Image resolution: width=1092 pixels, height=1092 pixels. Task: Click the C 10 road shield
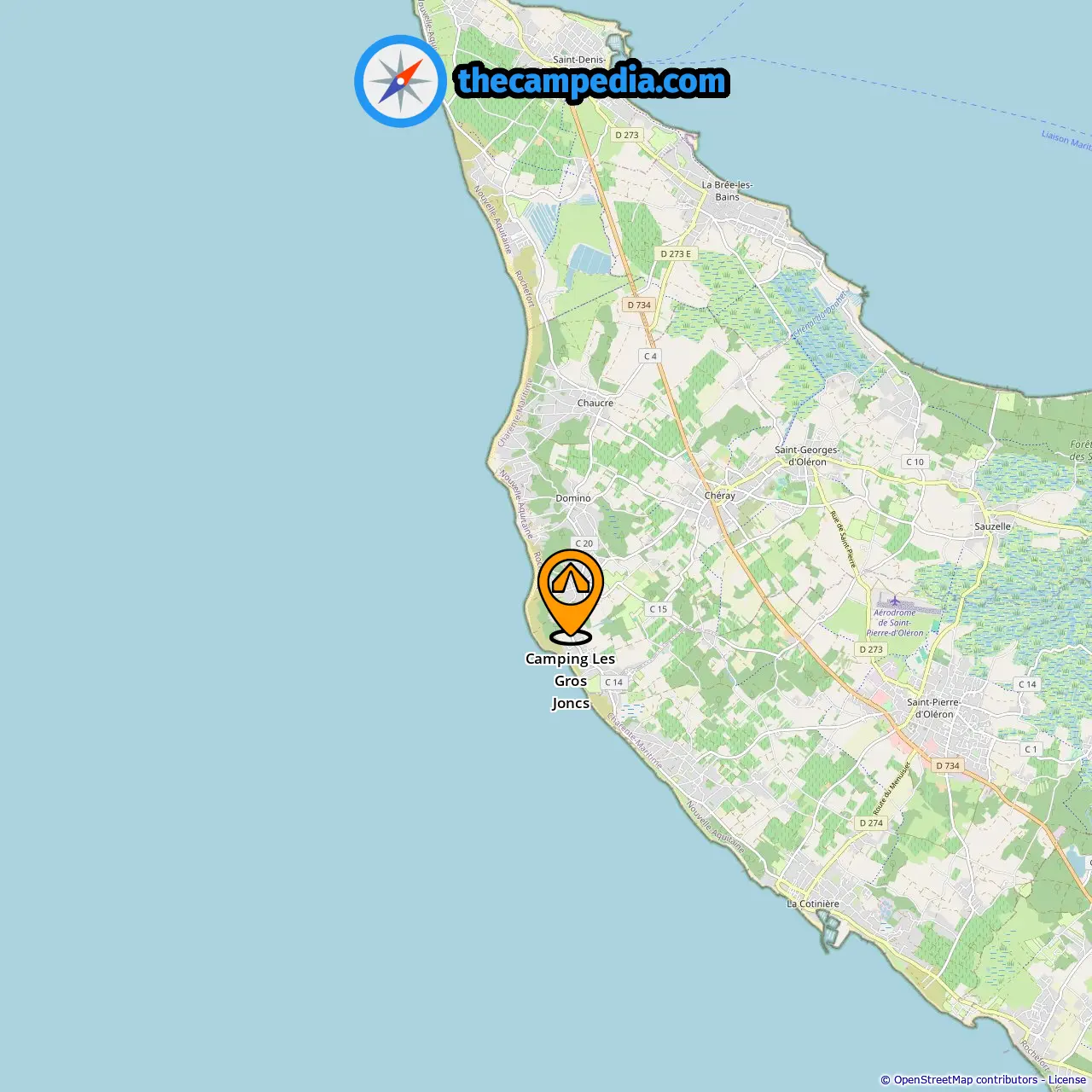(x=915, y=462)
